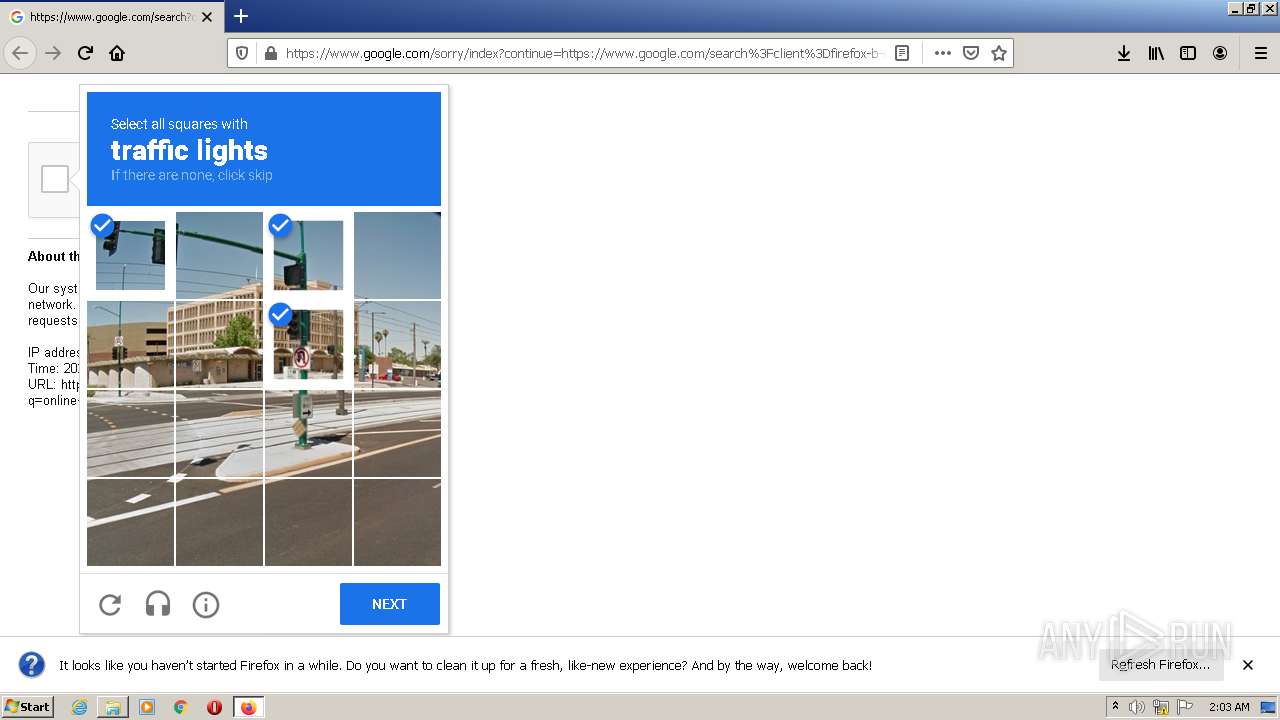Toggle Reader View in the address bar

902,53
